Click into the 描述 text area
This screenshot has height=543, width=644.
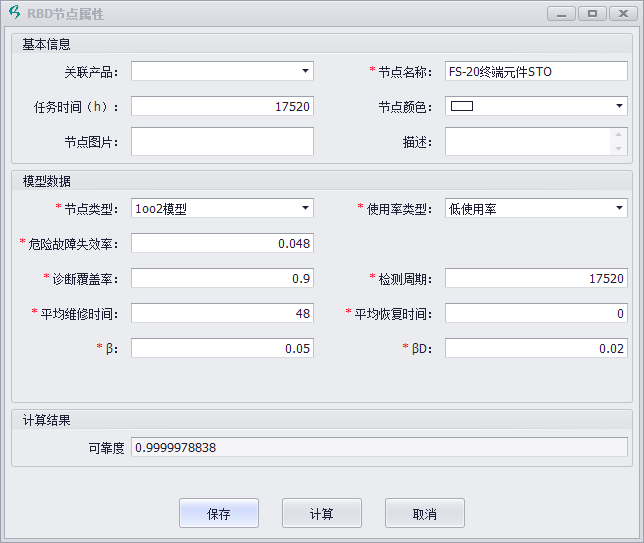(527, 141)
